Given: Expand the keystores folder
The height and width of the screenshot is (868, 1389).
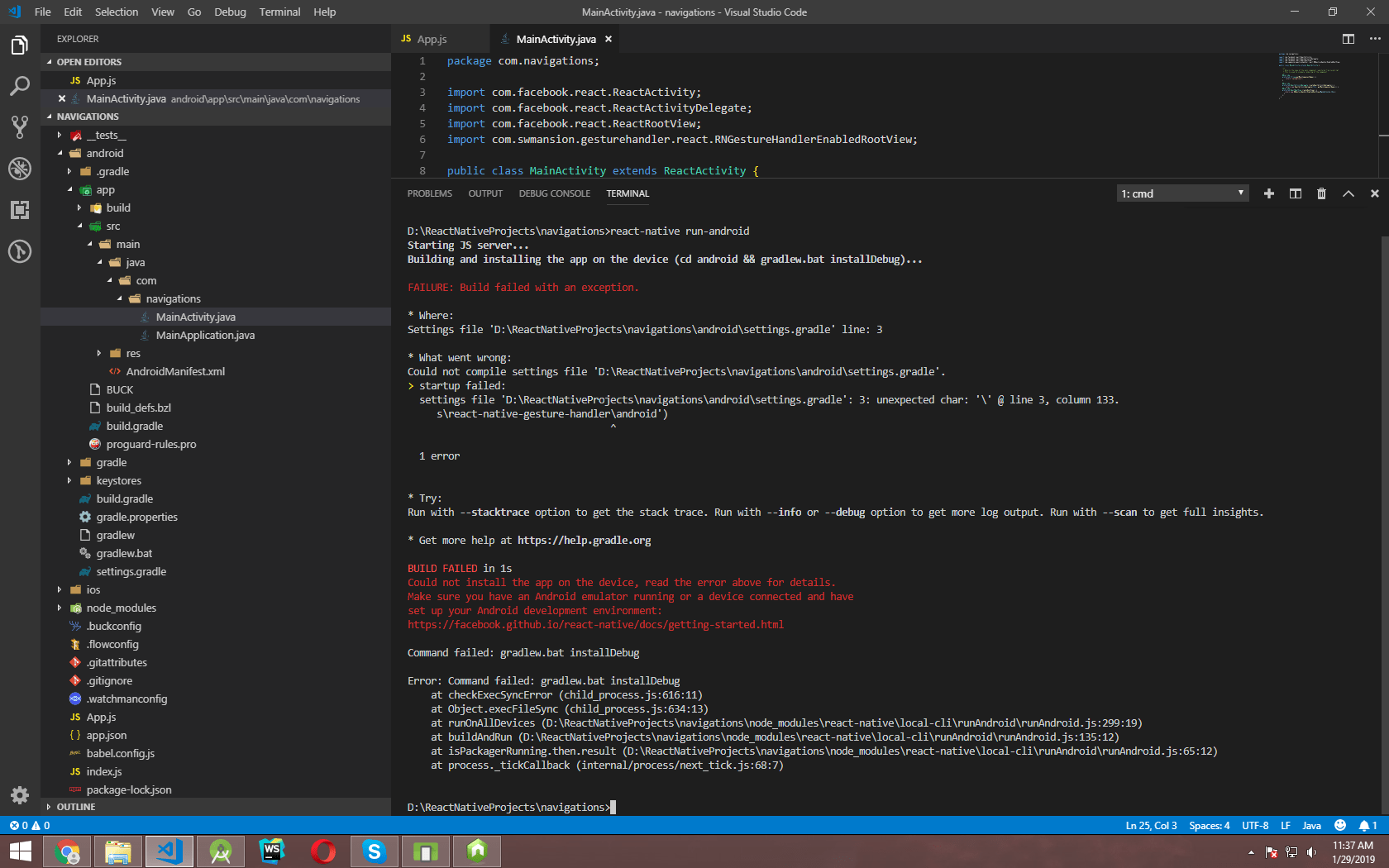Looking at the screenshot, I should pyautogui.click(x=69, y=480).
